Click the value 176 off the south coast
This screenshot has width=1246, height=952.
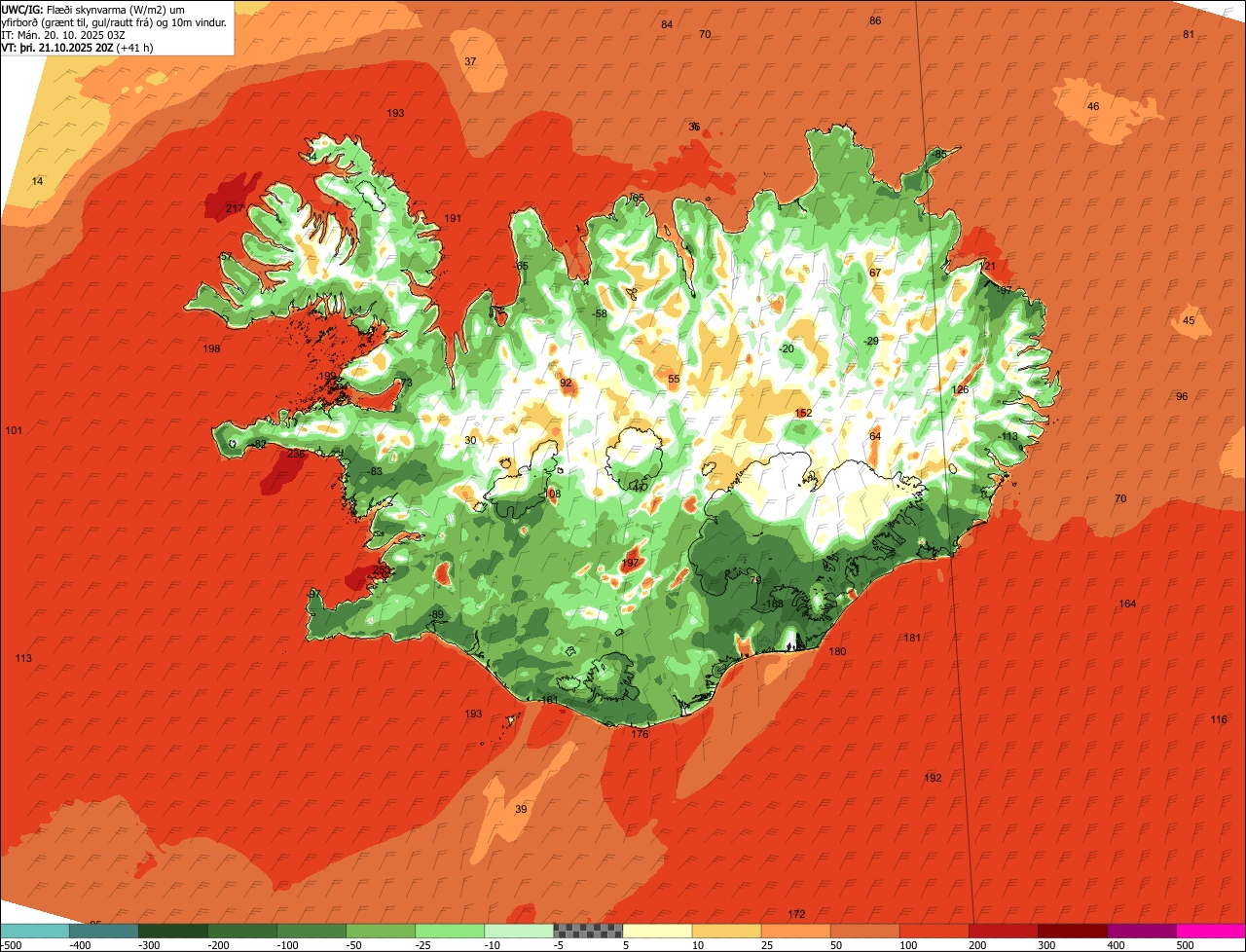click(x=640, y=734)
